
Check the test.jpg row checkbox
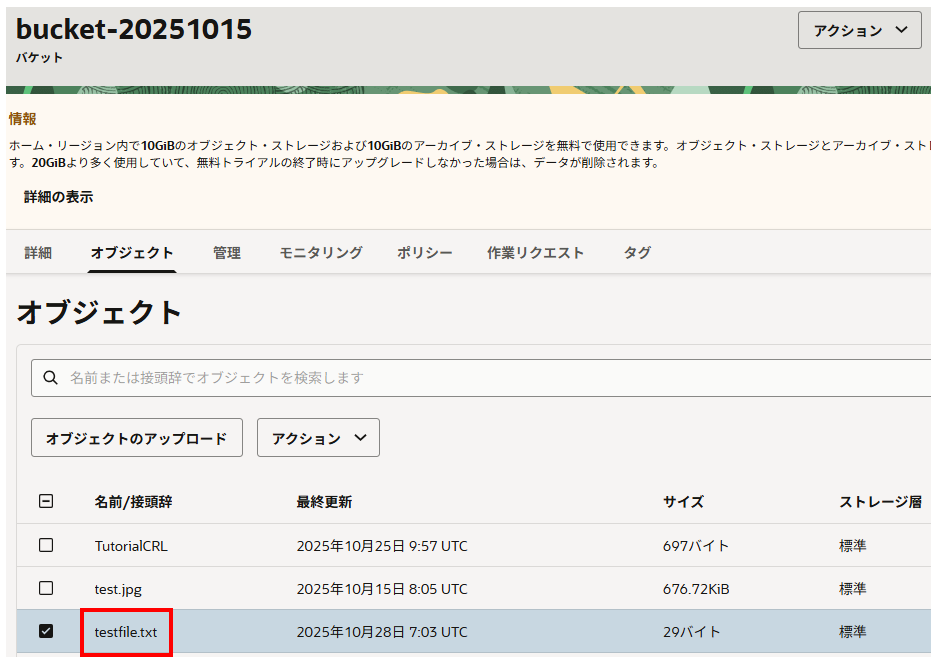[x=46, y=589]
